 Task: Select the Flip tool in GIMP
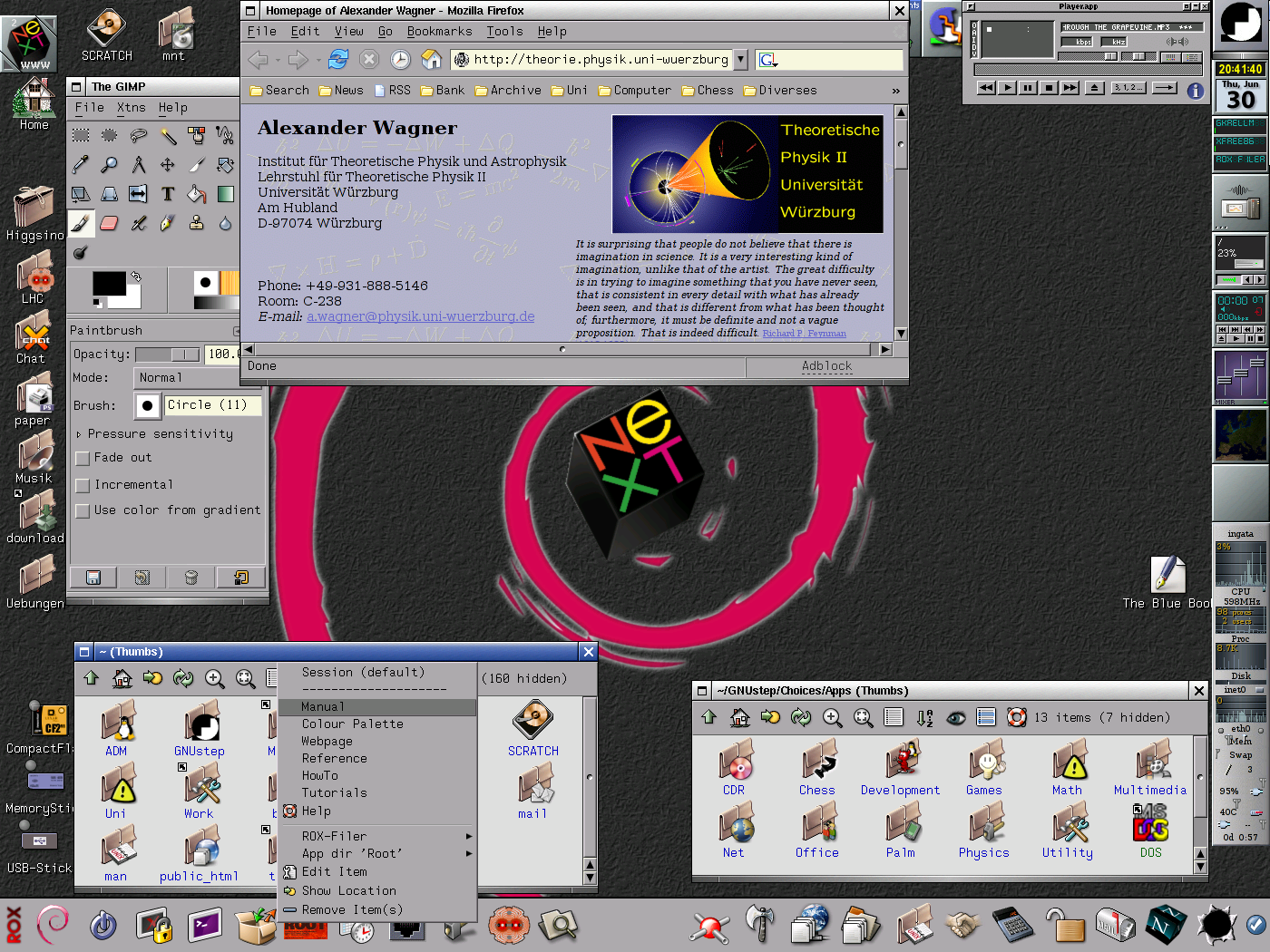139,194
